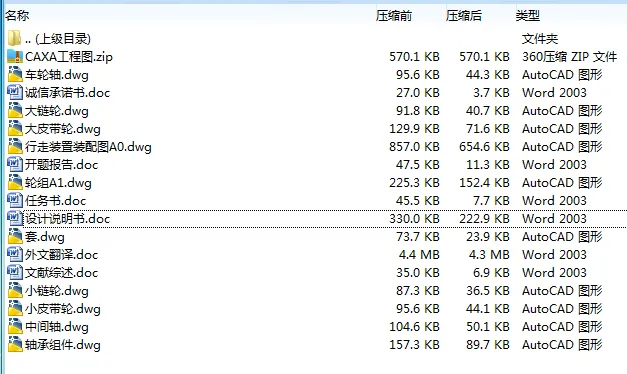Click the 222.9 KB compressed size value
The image size is (627, 374).
pyautogui.click(x=484, y=219)
